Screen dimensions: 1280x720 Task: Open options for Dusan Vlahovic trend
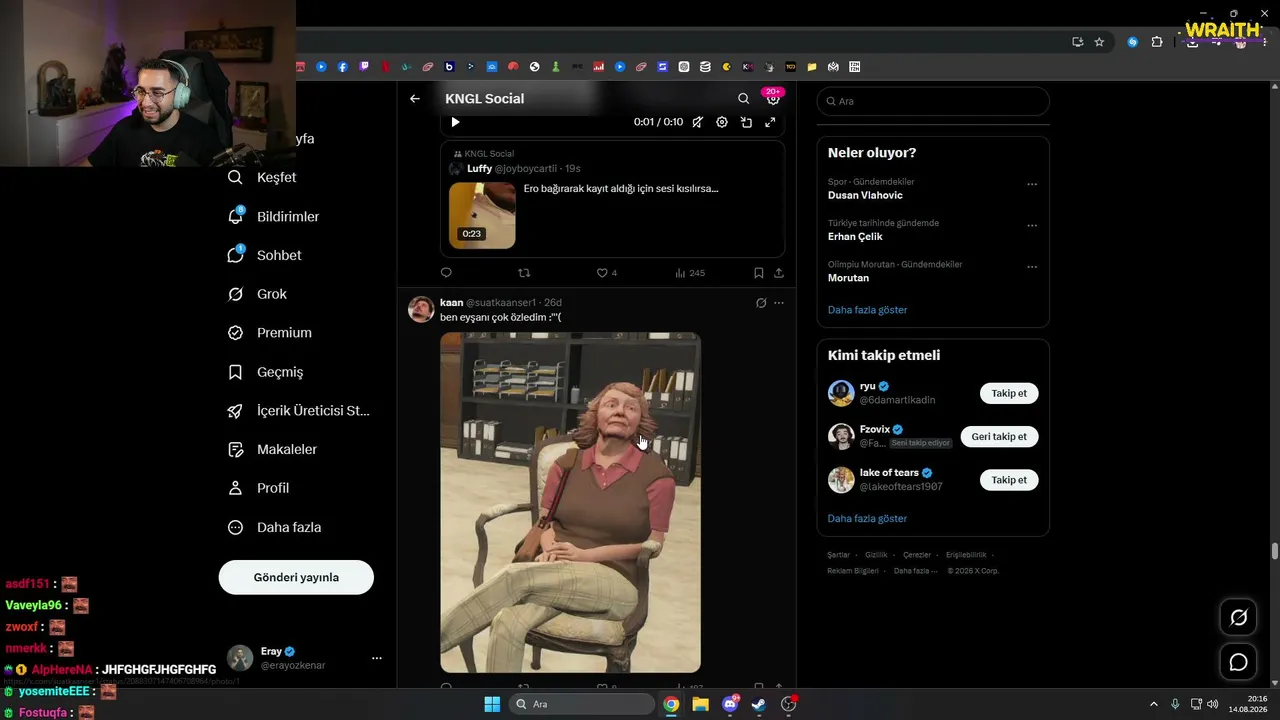[x=1032, y=184]
